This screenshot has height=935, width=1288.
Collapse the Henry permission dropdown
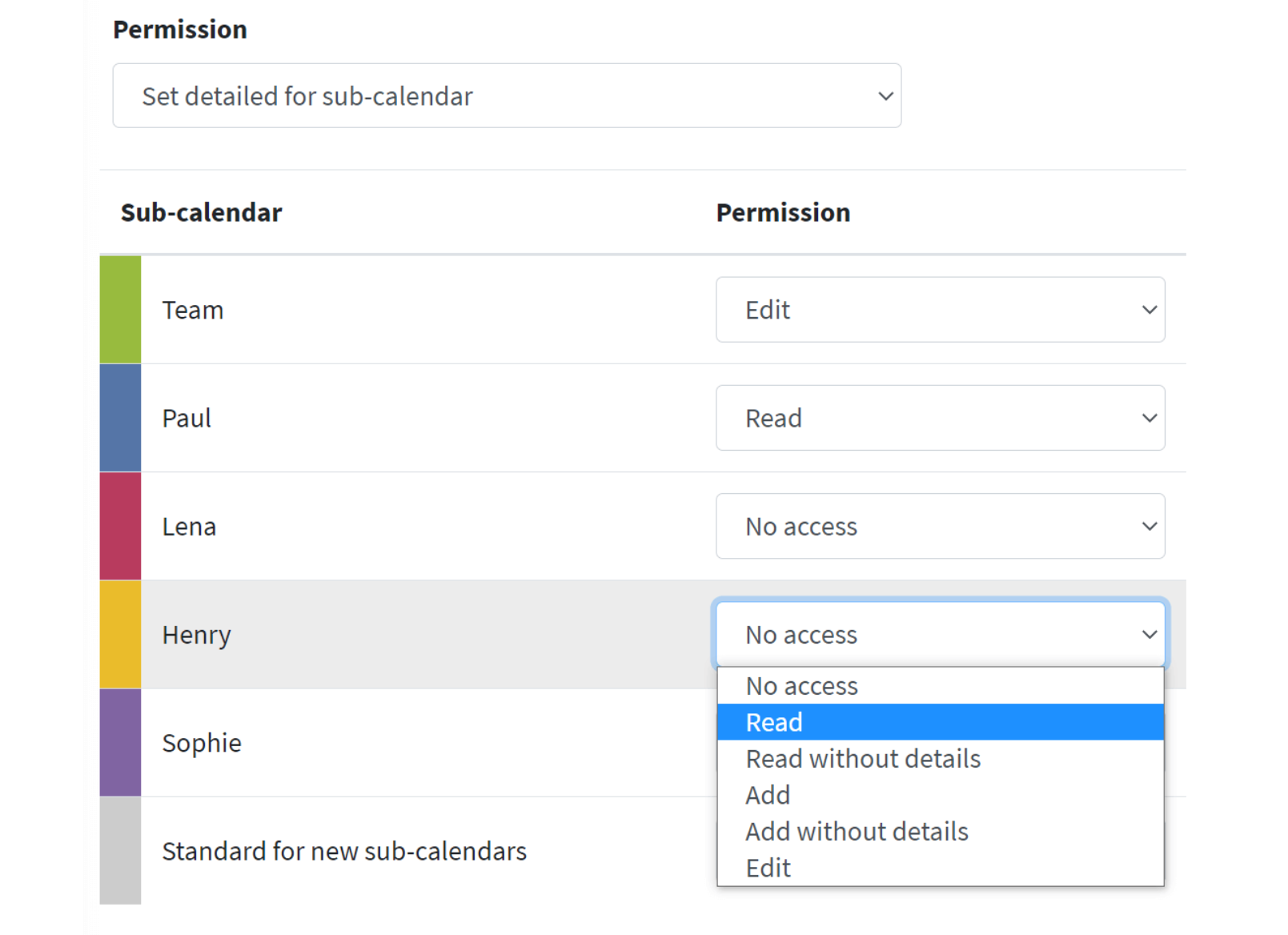point(940,634)
